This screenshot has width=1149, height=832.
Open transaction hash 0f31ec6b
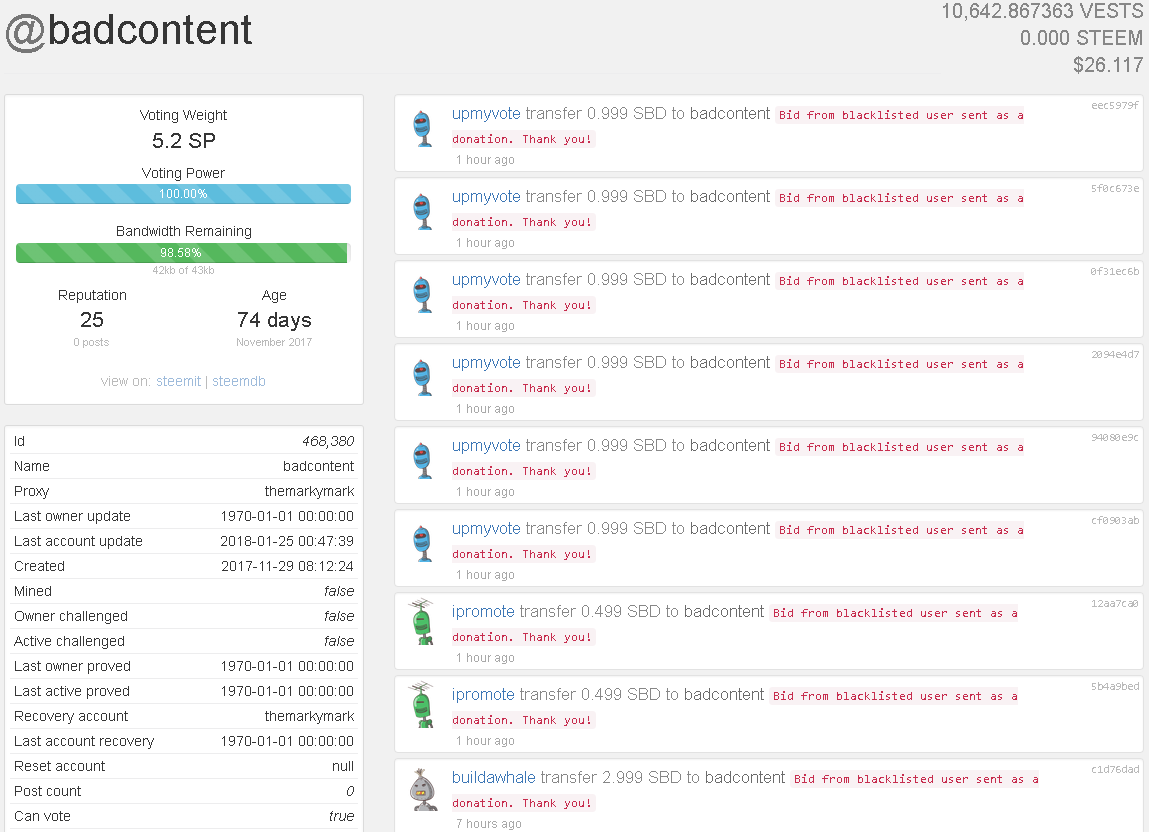(1115, 271)
